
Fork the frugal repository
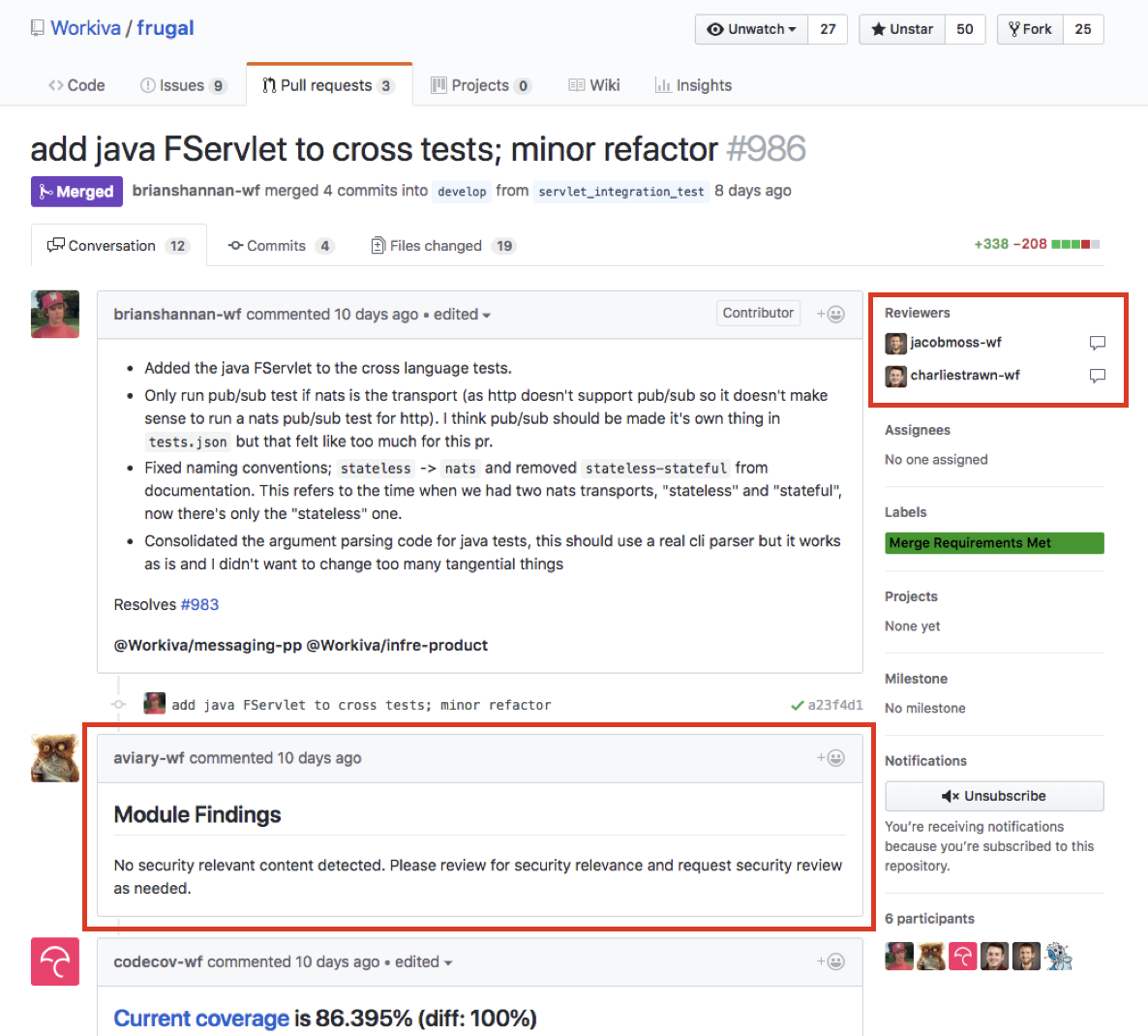pos(1030,29)
